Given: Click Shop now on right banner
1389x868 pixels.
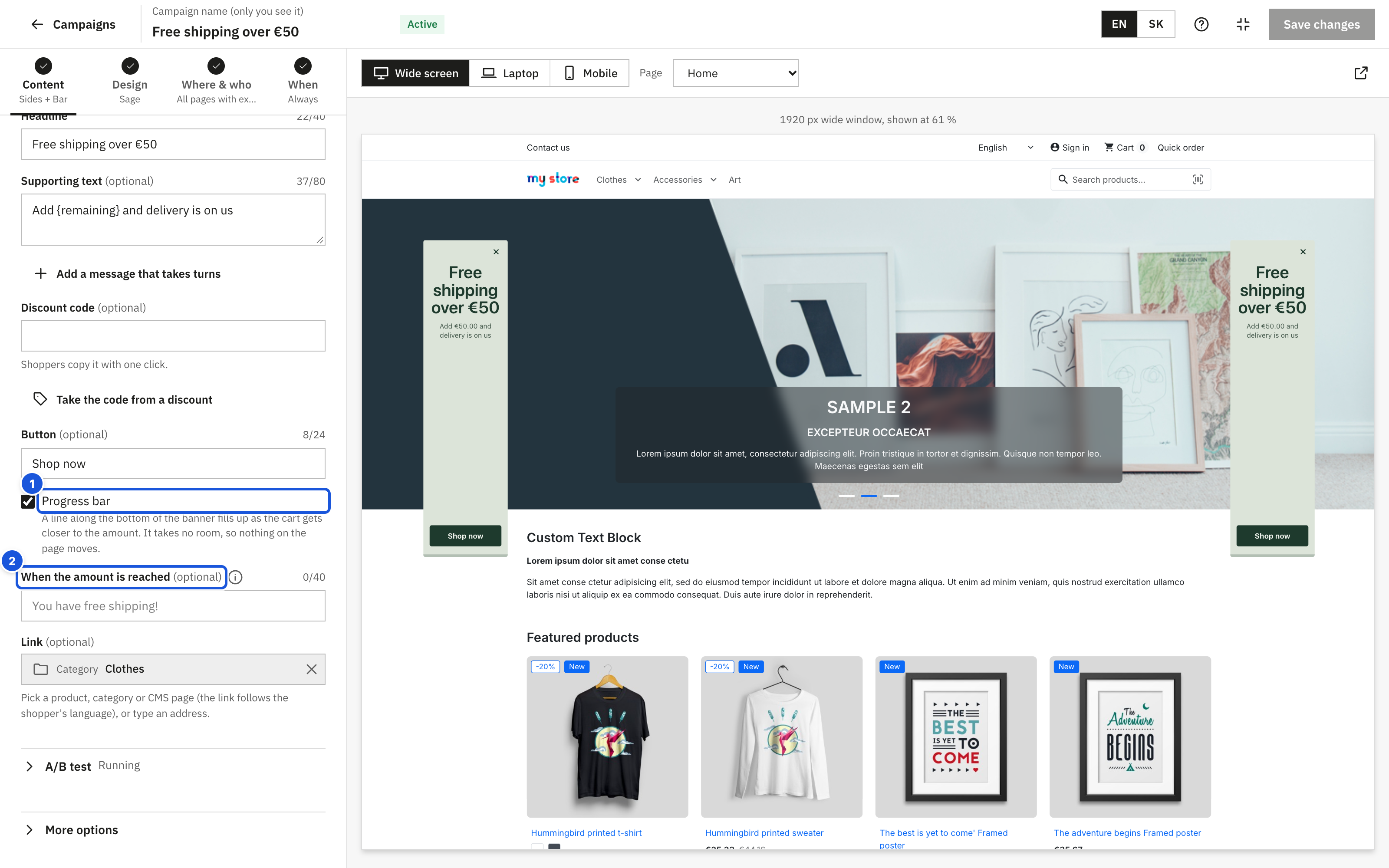Looking at the screenshot, I should click(x=1272, y=536).
